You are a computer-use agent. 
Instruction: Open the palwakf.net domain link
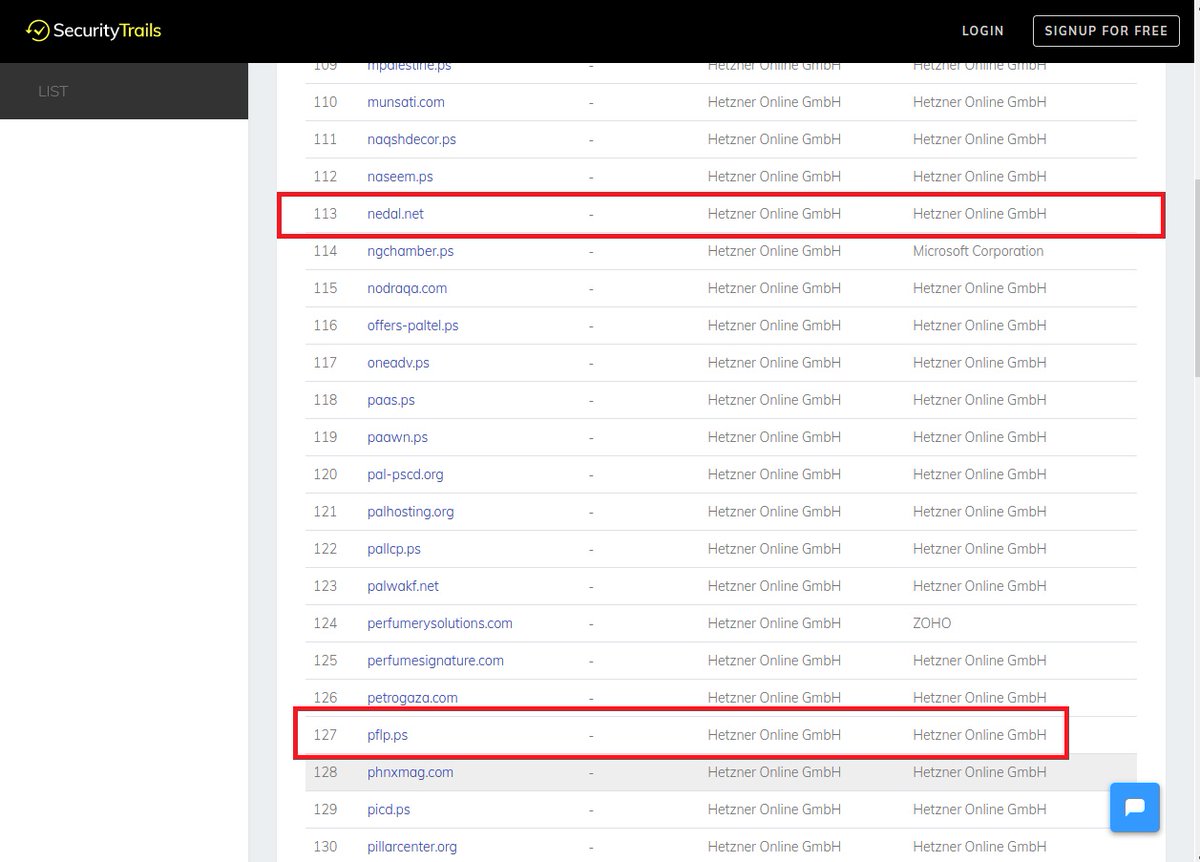click(403, 586)
